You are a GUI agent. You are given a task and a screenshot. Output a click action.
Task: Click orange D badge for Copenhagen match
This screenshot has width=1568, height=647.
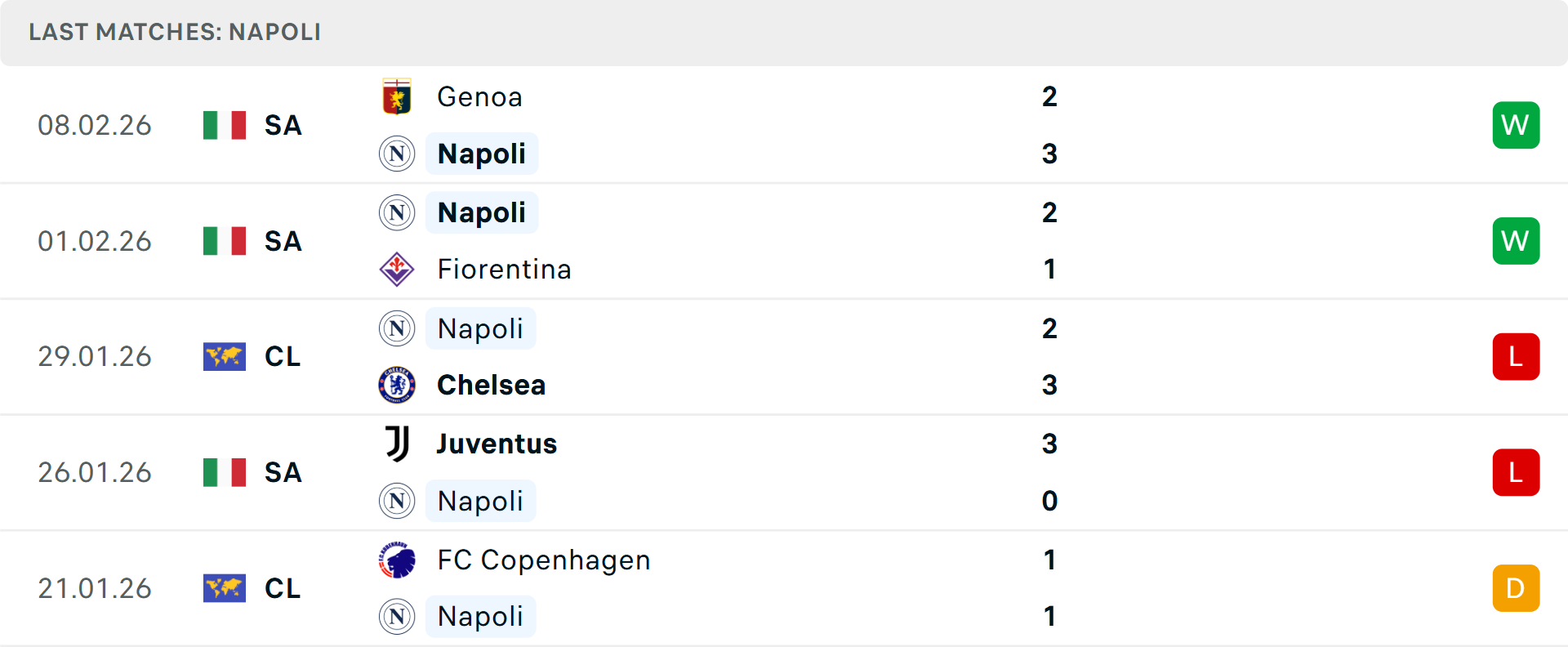tap(1516, 588)
